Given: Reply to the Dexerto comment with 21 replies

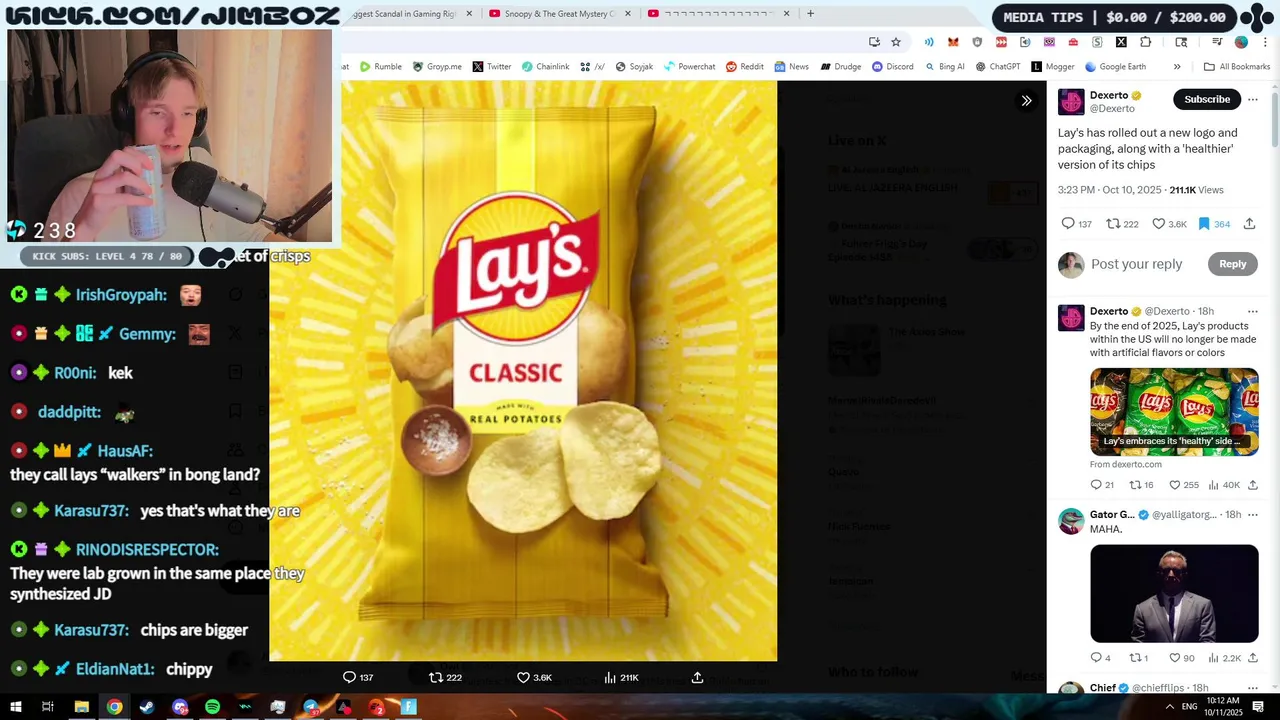Looking at the screenshot, I should [1101, 485].
